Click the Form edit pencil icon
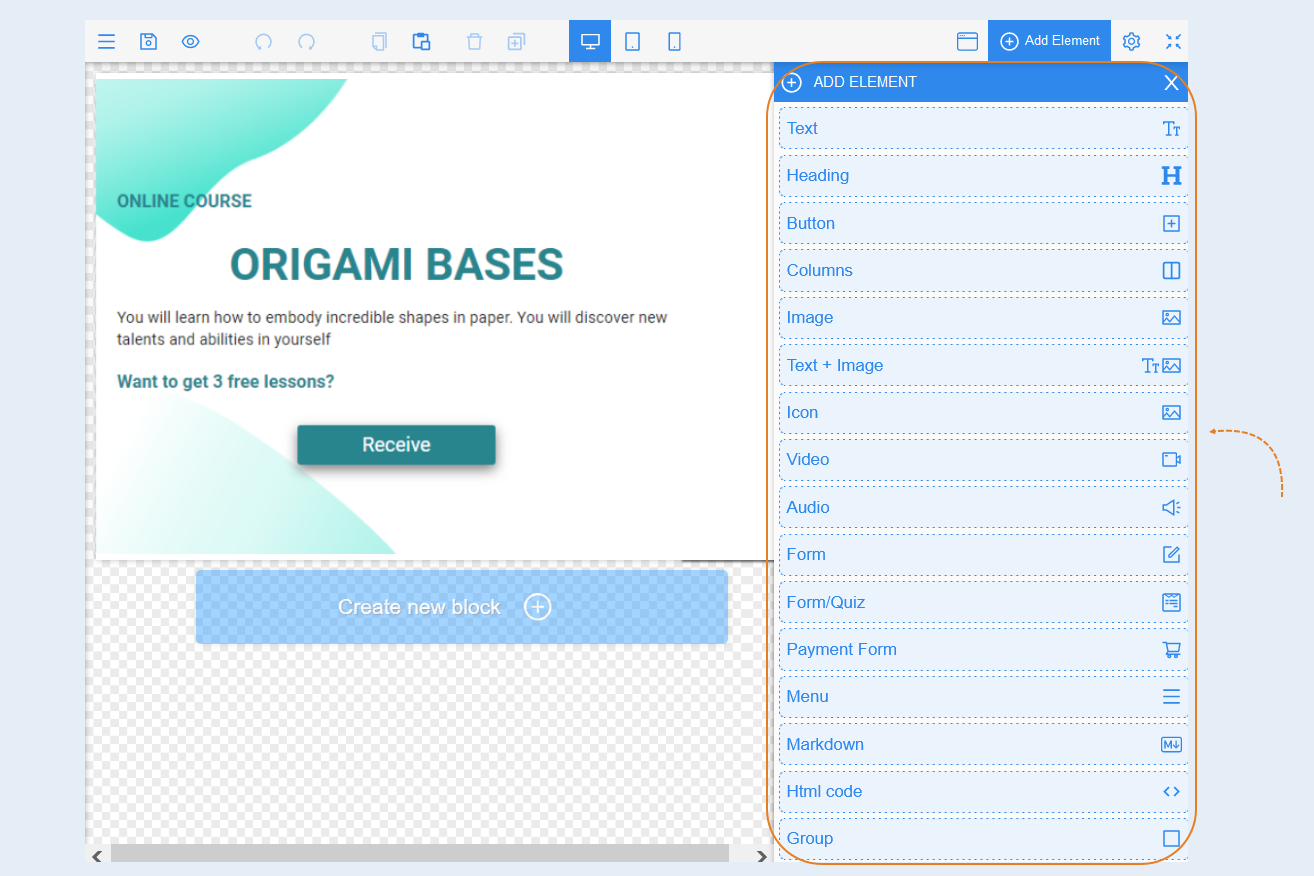Screen dimensions: 1314x876 [1171, 554]
